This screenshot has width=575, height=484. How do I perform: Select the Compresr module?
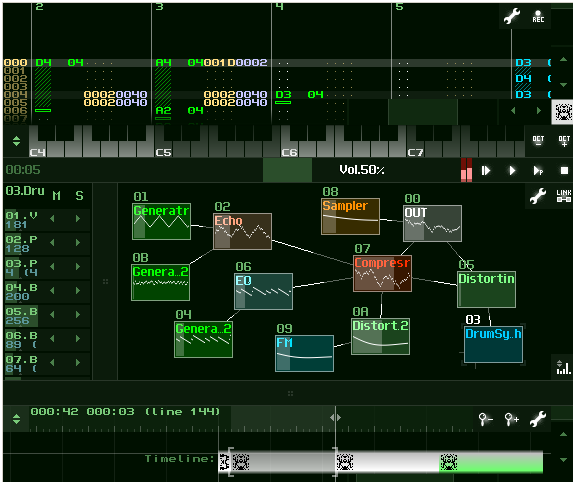(x=382, y=274)
